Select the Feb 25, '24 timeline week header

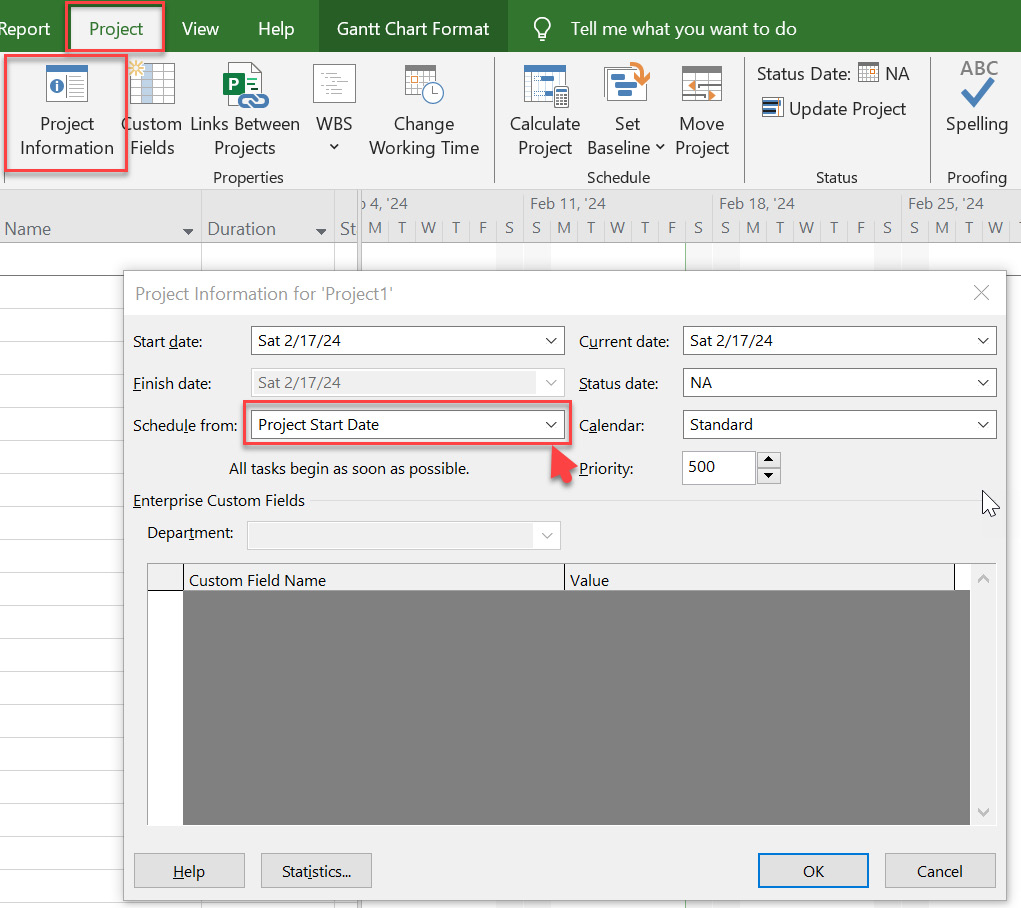(x=960, y=204)
